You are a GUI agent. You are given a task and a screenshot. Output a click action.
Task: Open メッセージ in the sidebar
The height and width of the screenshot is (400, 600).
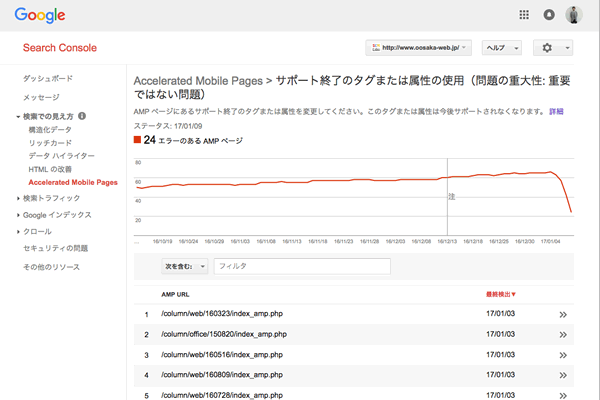[x=41, y=97]
